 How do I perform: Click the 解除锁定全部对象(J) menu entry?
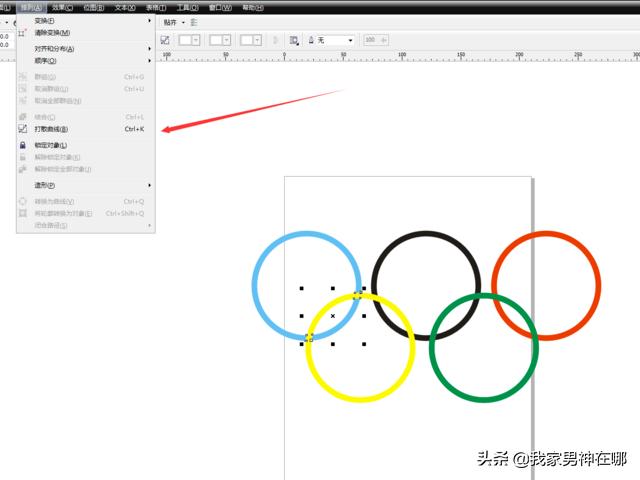pyautogui.click(x=86, y=169)
